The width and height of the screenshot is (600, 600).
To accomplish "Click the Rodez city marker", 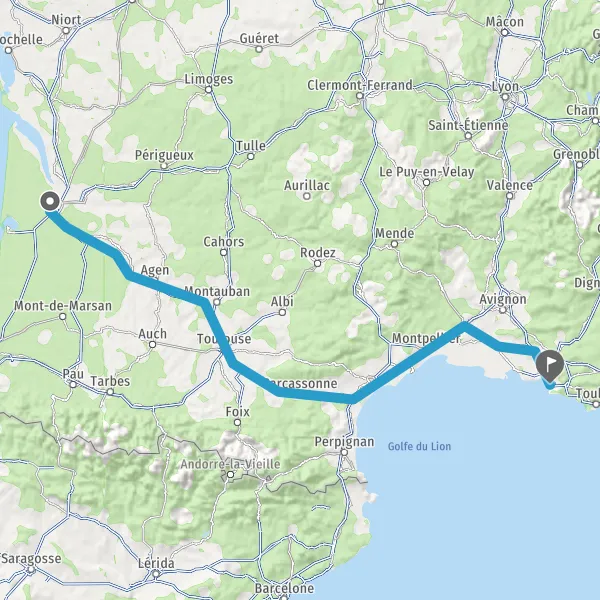I will pyautogui.click(x=317, y=264).
